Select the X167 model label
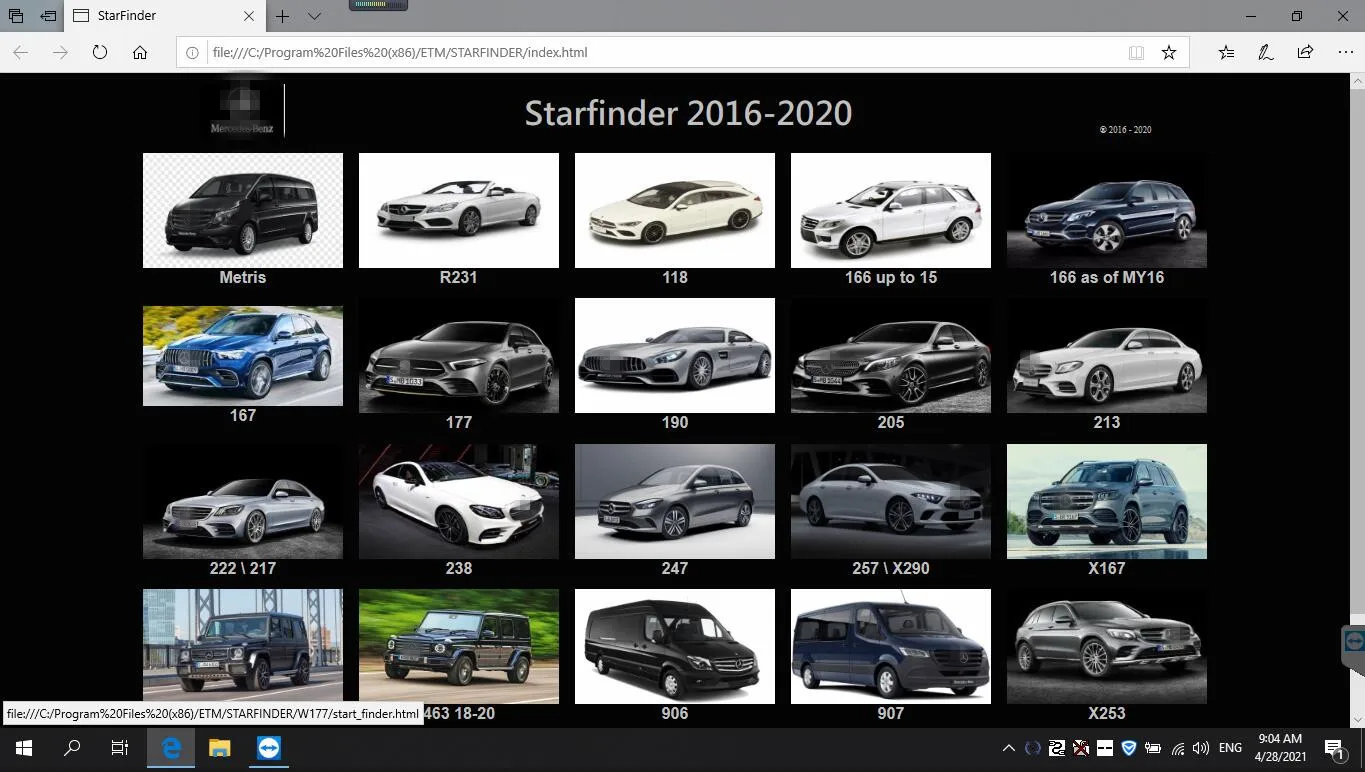This screenshot has height=772, width=1365. pos(1106,568)
